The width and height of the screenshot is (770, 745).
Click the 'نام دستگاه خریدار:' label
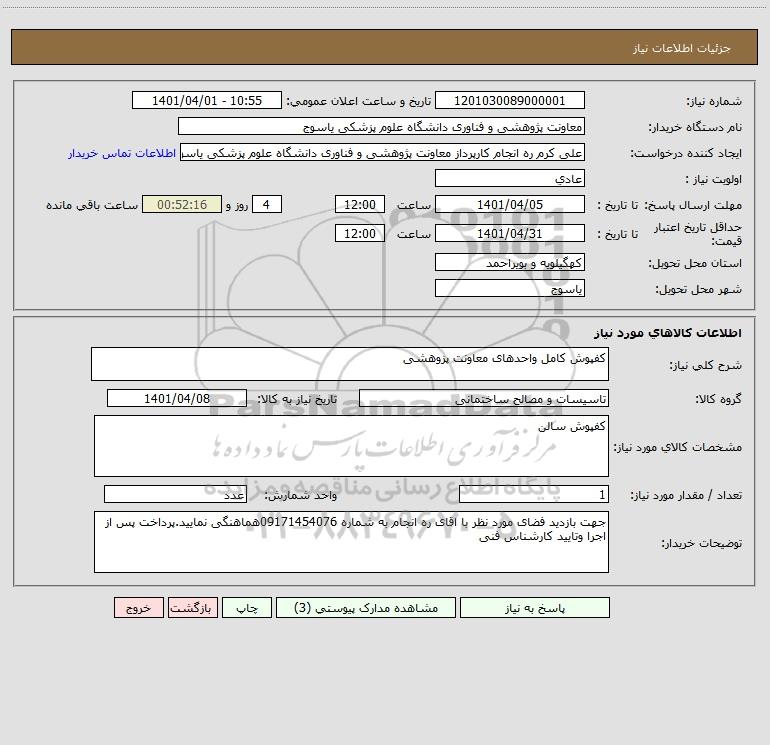coord(695,127)
